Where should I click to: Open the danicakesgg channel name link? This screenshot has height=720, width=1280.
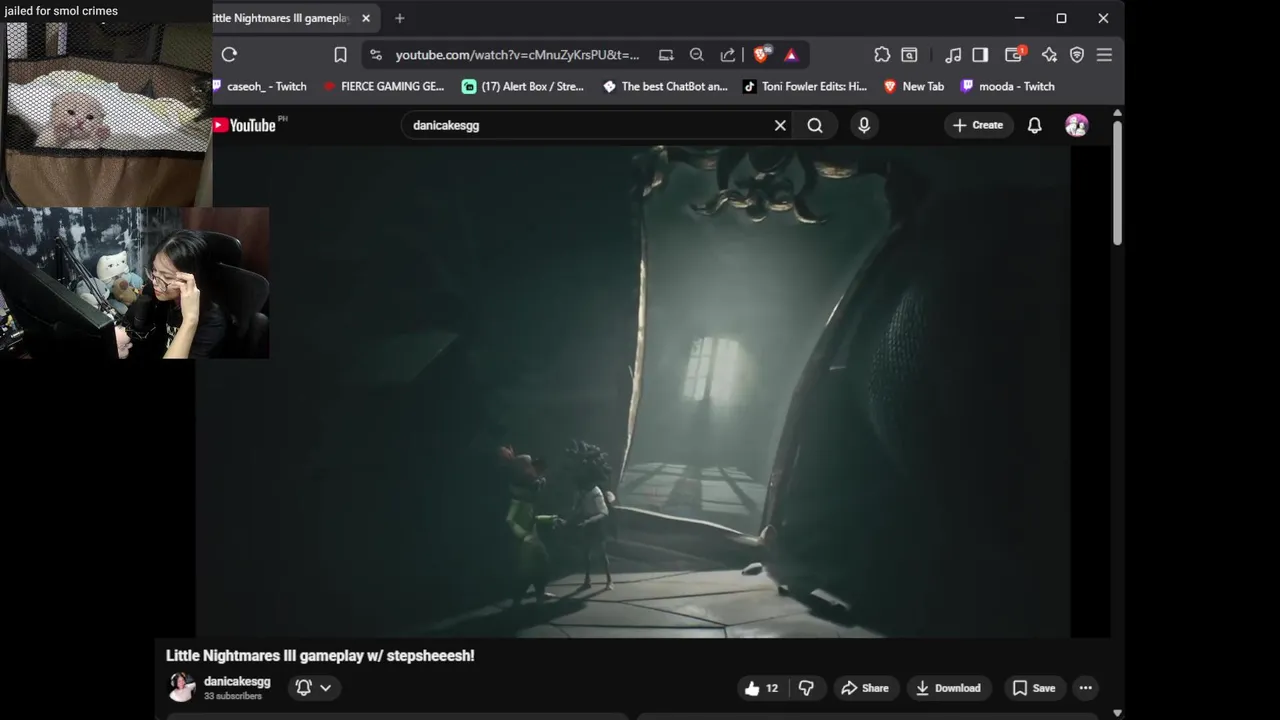(x=237, y=681)
